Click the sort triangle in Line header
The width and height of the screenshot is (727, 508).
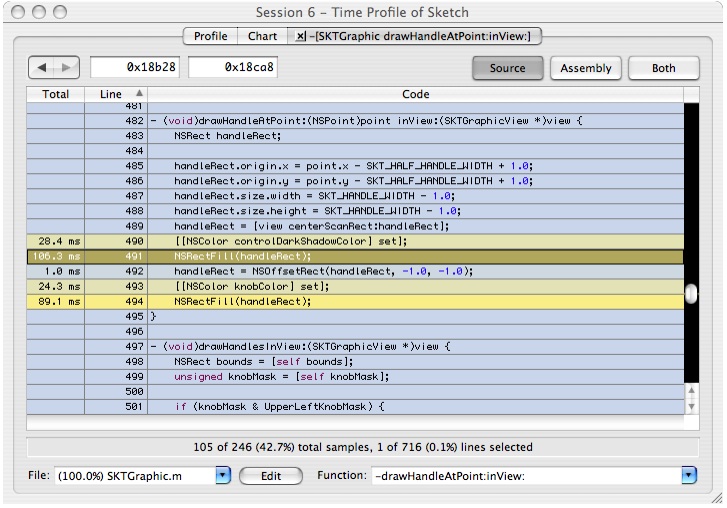[x=138, y=94]
